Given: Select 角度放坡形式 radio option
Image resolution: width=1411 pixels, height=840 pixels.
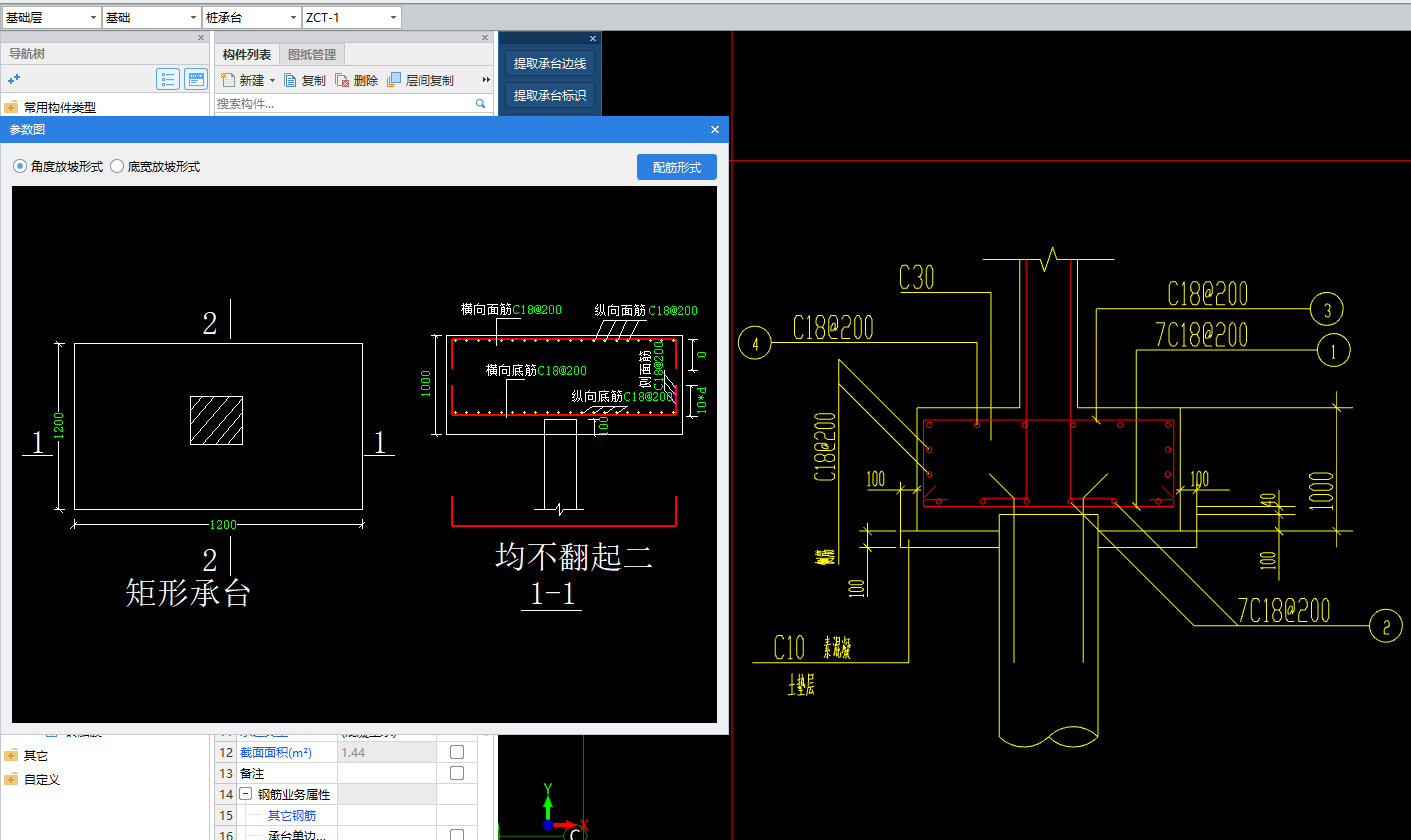Looking at the screenshot, I should click(x=20, y=167).
